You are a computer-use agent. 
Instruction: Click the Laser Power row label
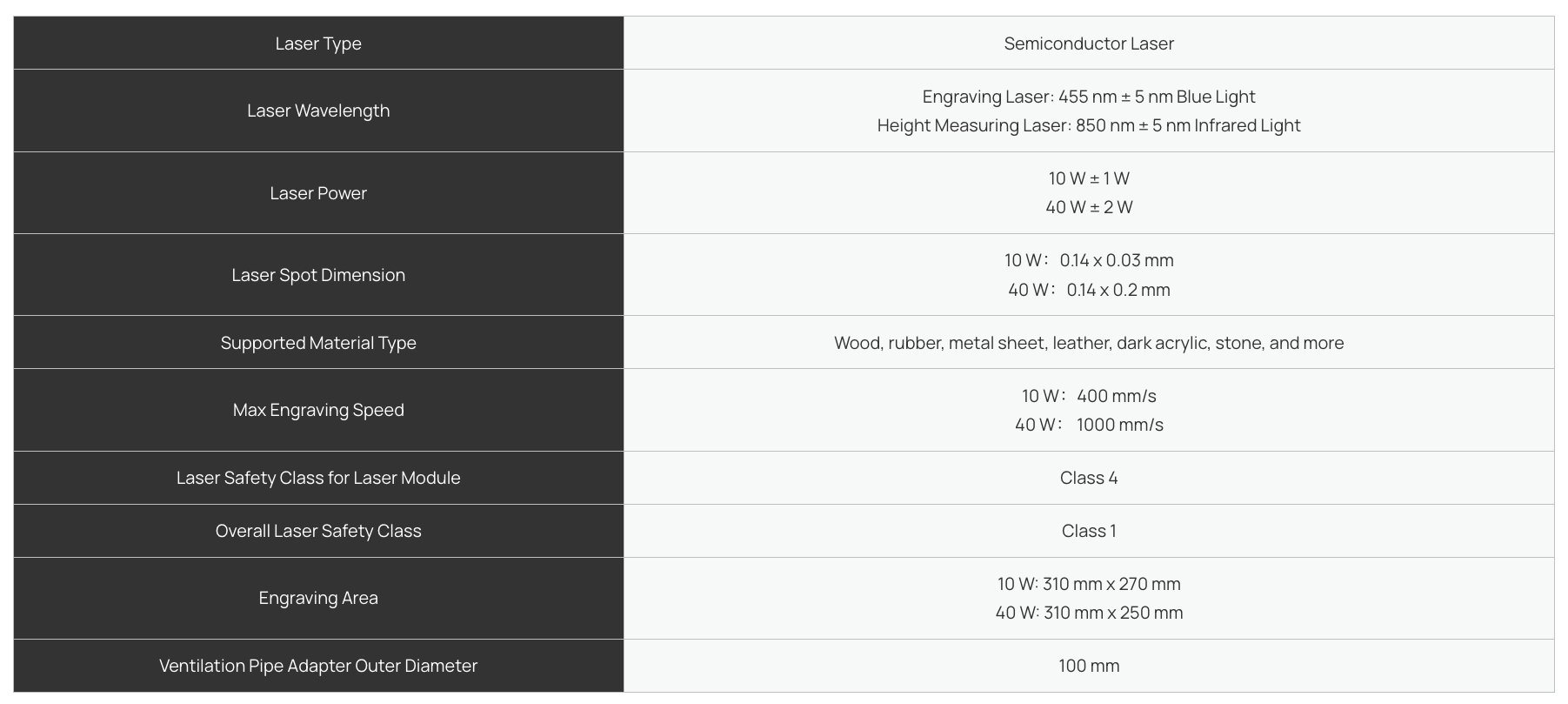tap(318, 193)
